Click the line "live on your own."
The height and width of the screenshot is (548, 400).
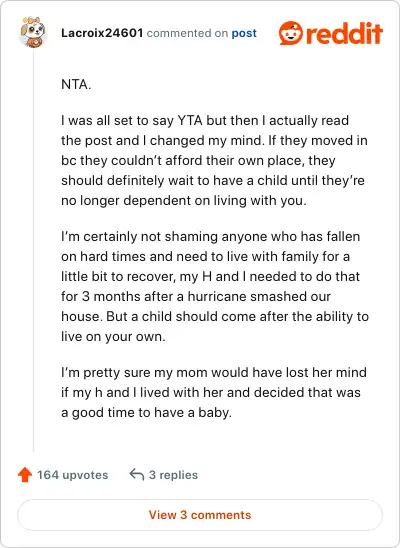113,337
